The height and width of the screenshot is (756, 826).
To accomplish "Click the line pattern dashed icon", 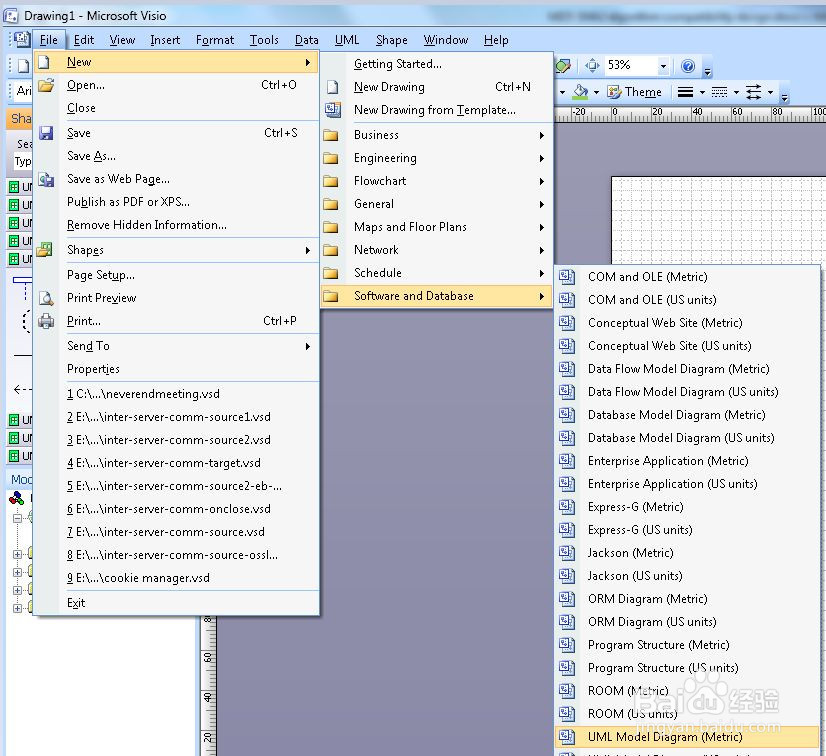I will (719, 92).
